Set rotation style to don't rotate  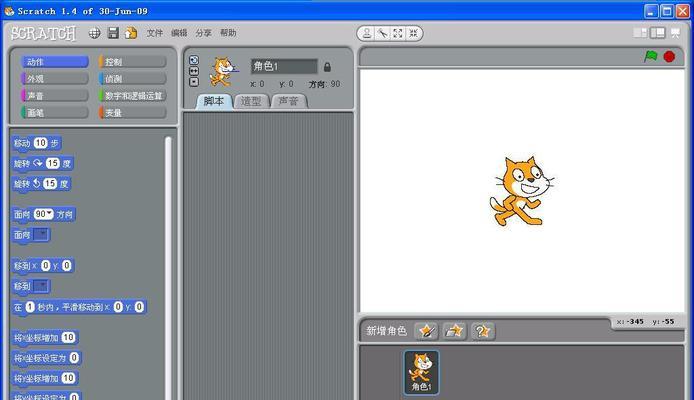(194, 82)
